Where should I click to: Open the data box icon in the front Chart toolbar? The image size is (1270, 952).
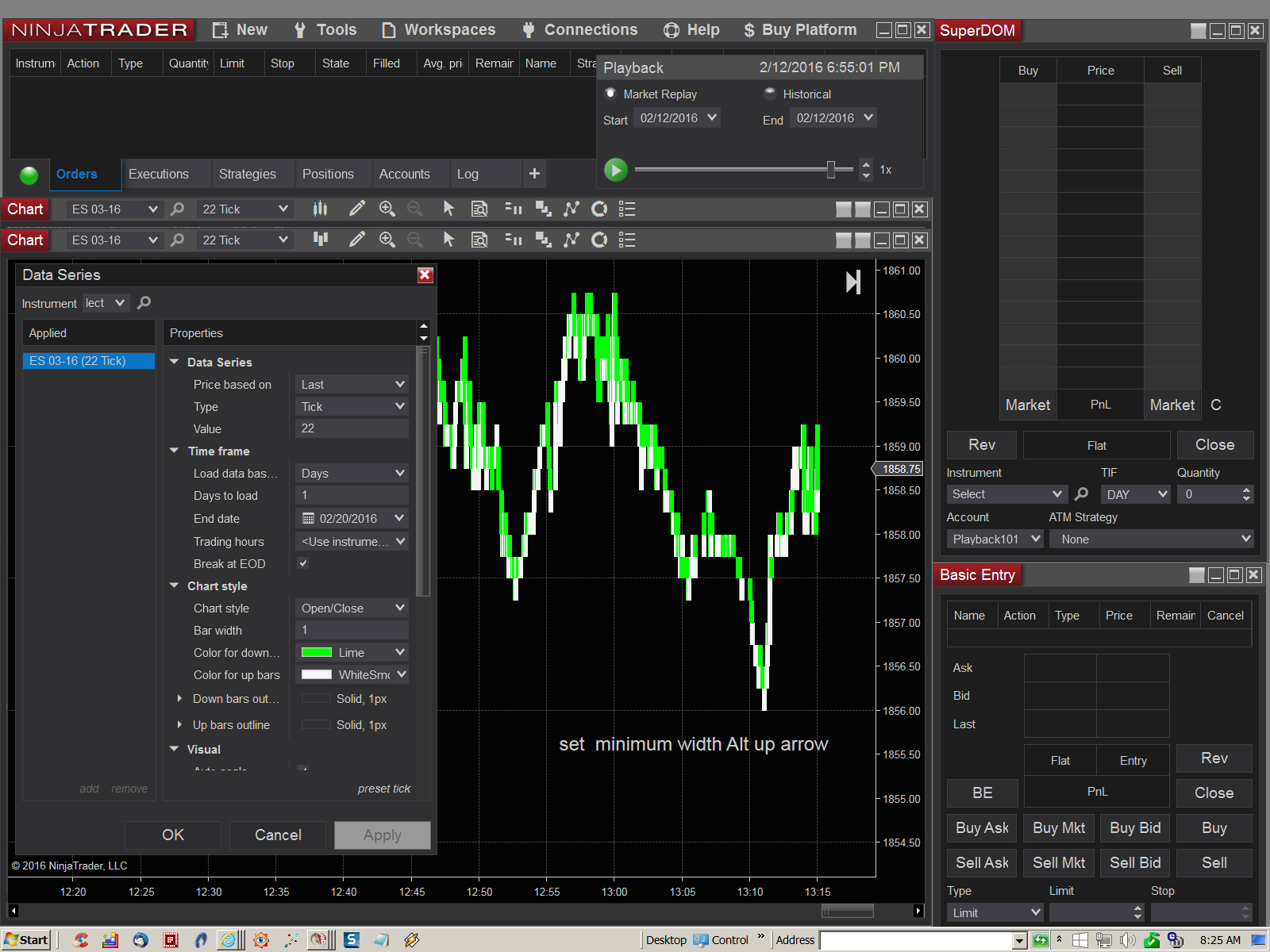pos(479,240)
